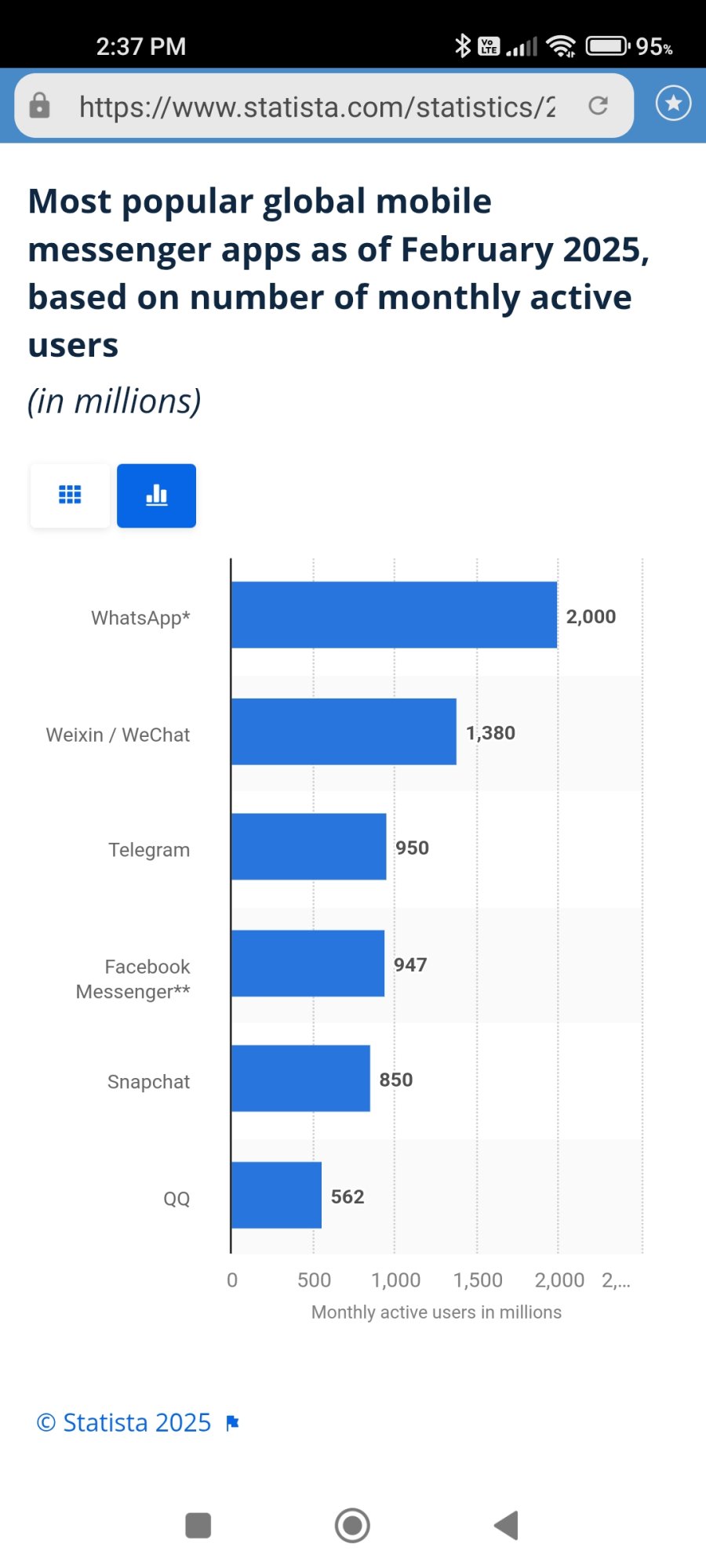Switch to the table grid view
706x1568 pixels.
(x=70, y=495)
